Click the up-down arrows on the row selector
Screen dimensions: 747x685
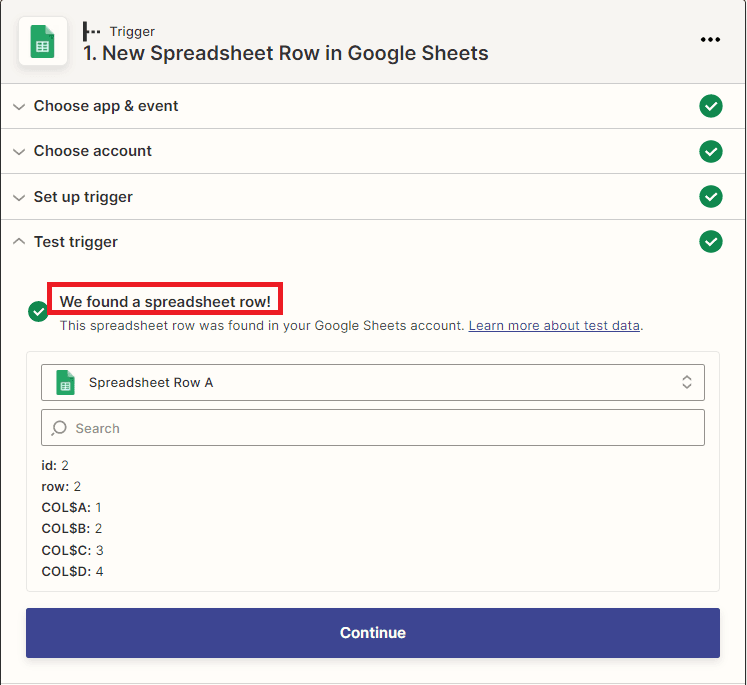click(x=687, y=382)
